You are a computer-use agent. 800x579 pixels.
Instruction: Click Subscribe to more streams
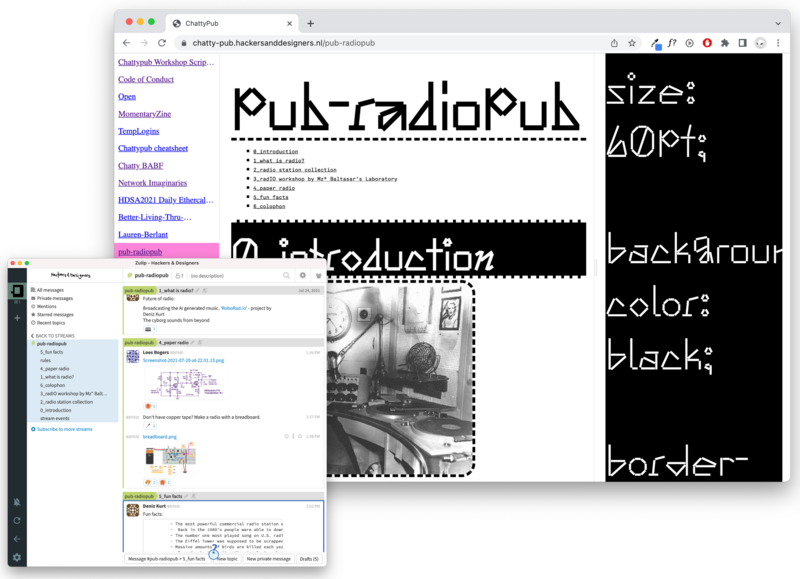pos(62,429)
